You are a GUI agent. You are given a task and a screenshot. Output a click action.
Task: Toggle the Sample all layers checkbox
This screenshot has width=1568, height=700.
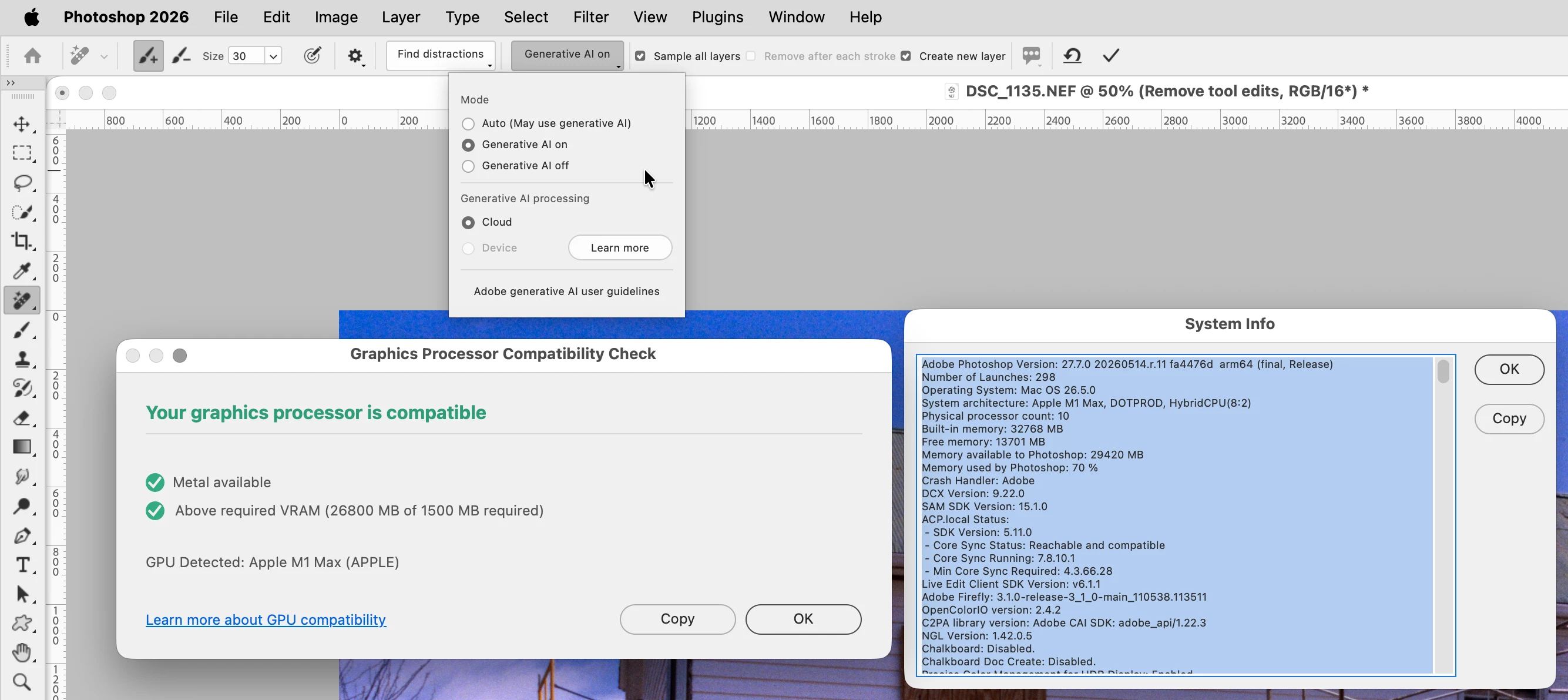(640, 56)
